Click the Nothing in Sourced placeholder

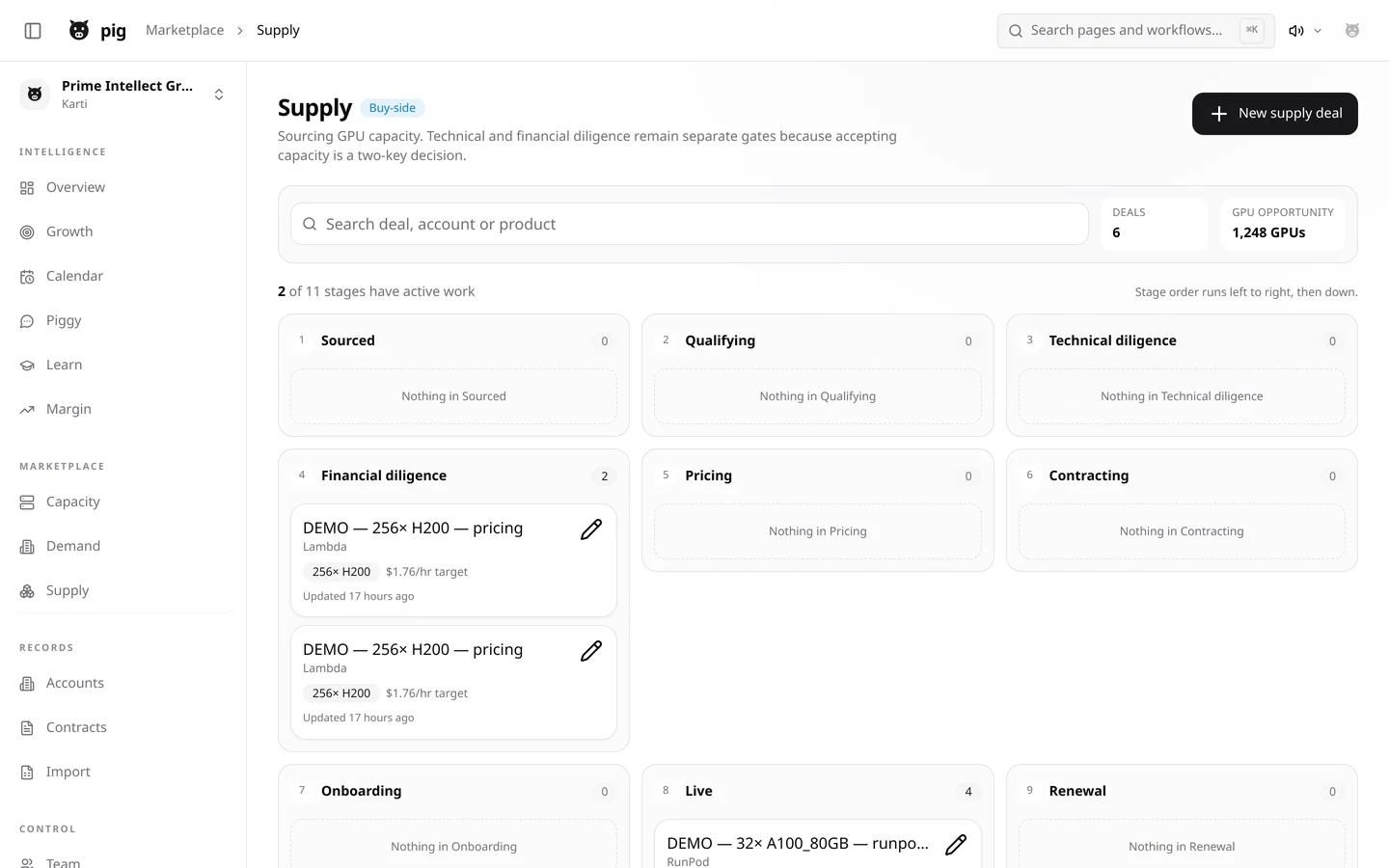tap(453, 396)
